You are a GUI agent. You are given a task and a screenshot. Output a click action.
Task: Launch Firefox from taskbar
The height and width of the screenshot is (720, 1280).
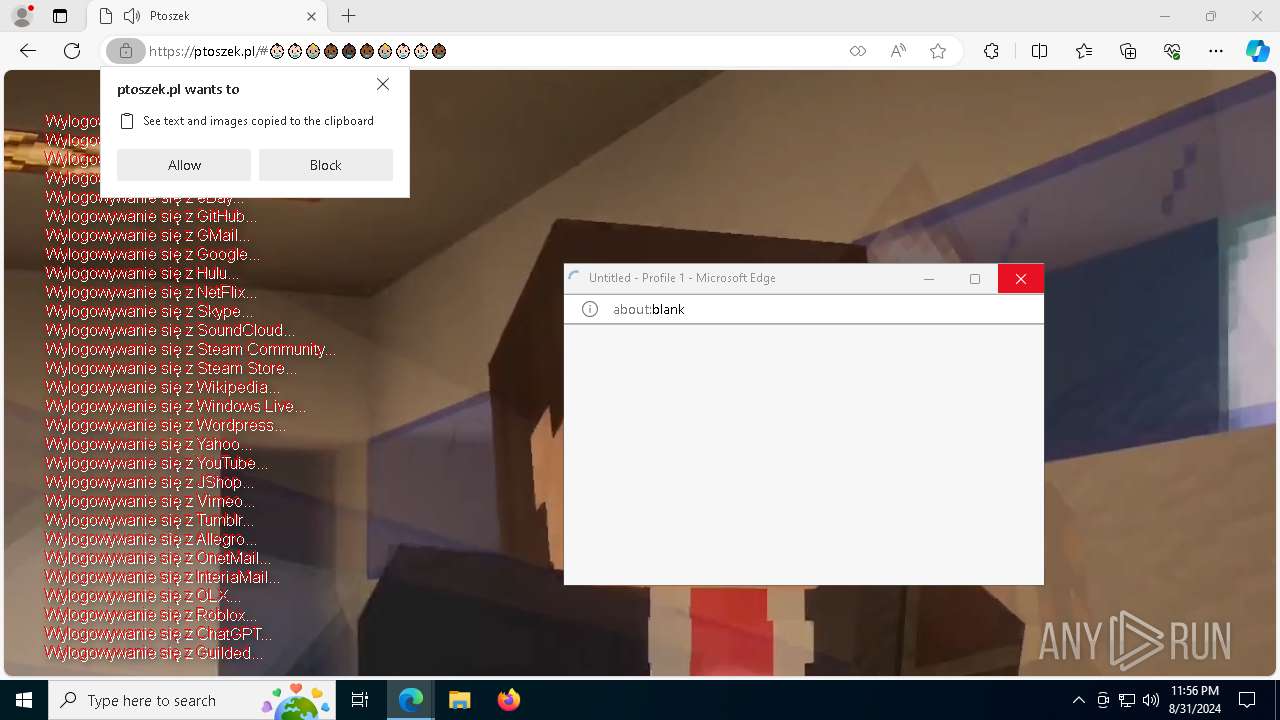508,700
